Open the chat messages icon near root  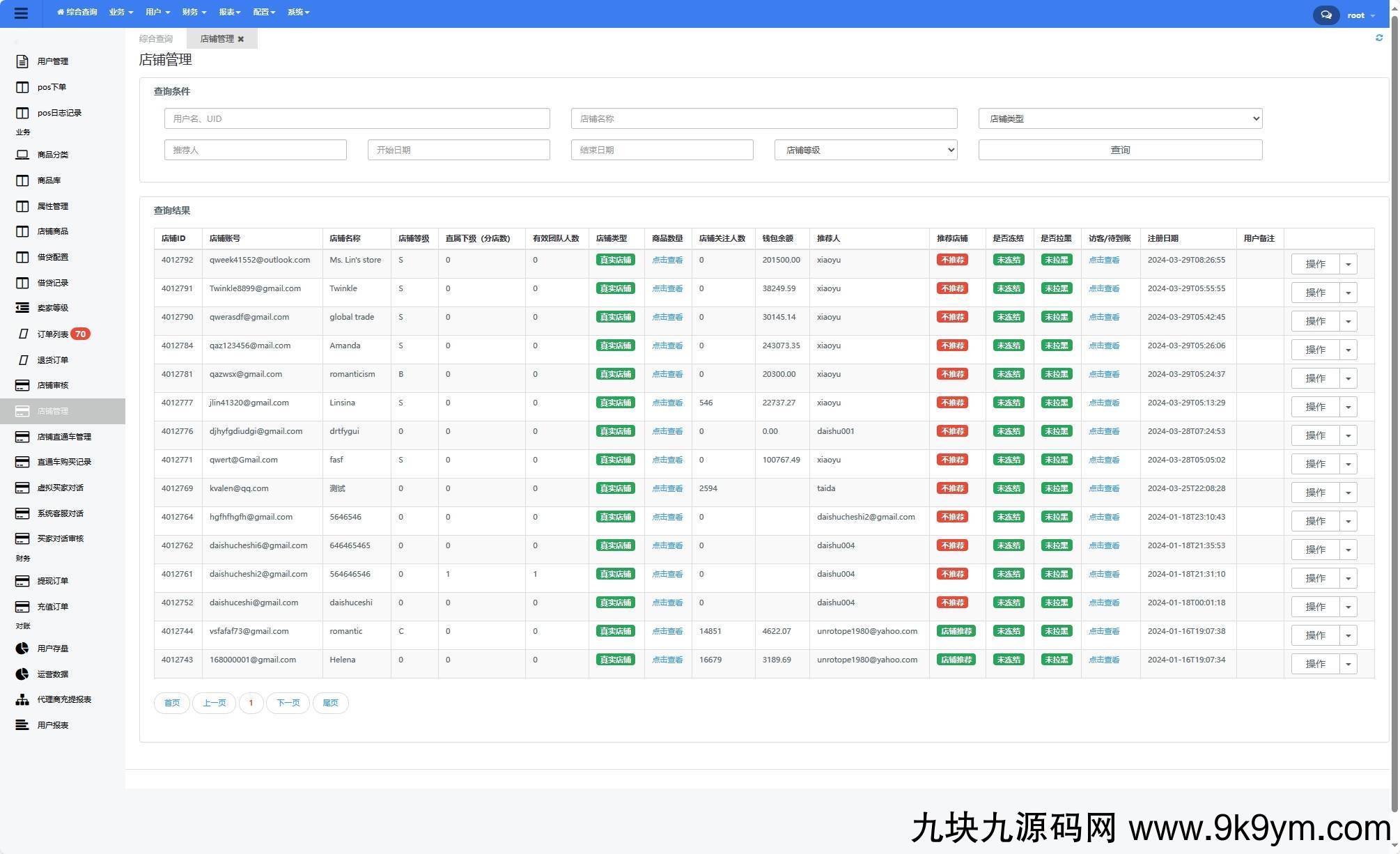[x=1325, y=15]
